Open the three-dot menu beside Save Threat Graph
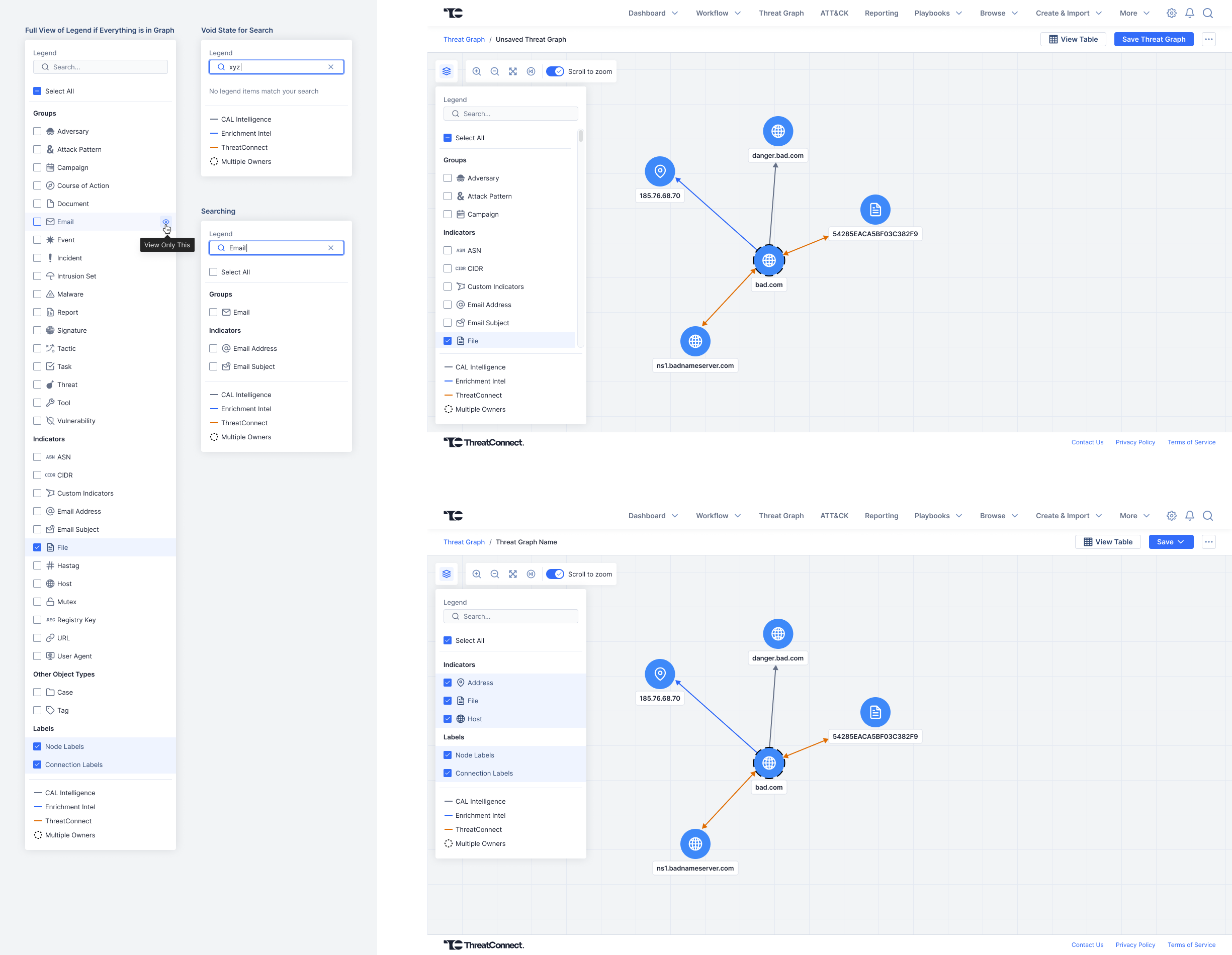1232x955 pixels. tap(1208, 40)
